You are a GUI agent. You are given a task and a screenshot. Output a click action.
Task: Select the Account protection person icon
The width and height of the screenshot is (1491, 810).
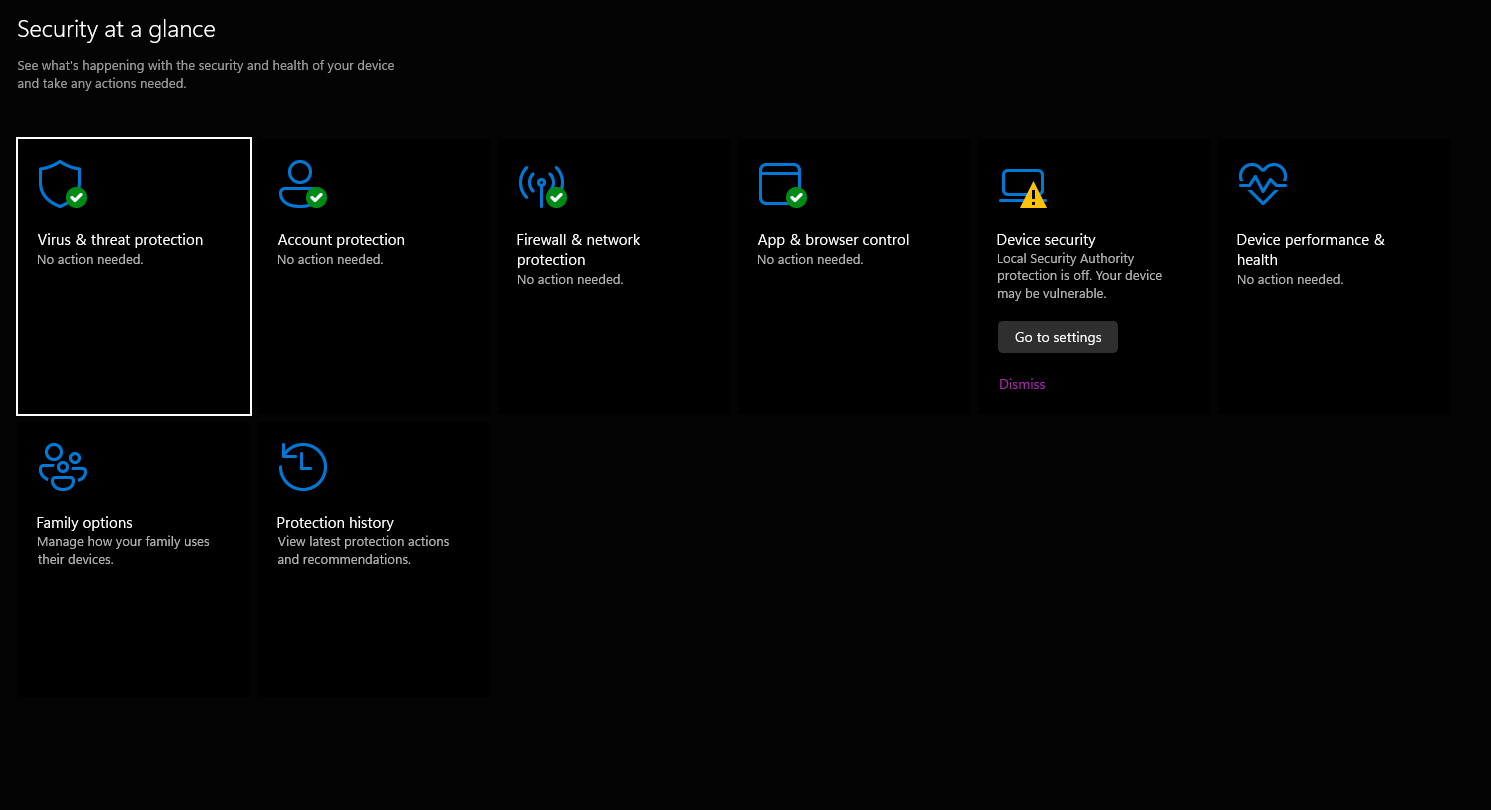[302, 184]
